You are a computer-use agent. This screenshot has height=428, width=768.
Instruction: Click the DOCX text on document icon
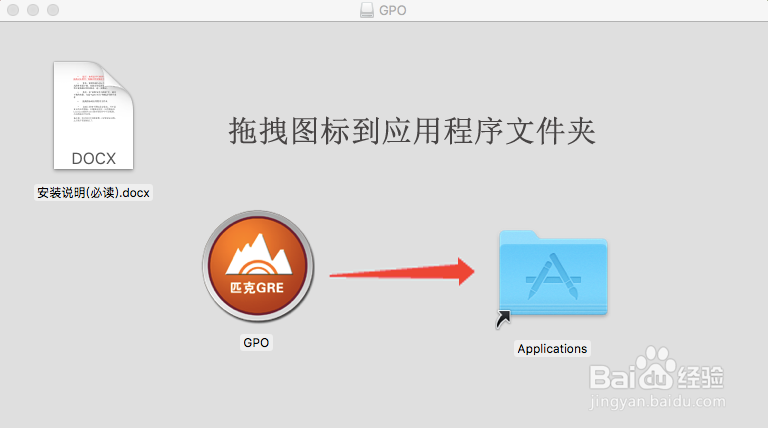(x=94, y=159)
